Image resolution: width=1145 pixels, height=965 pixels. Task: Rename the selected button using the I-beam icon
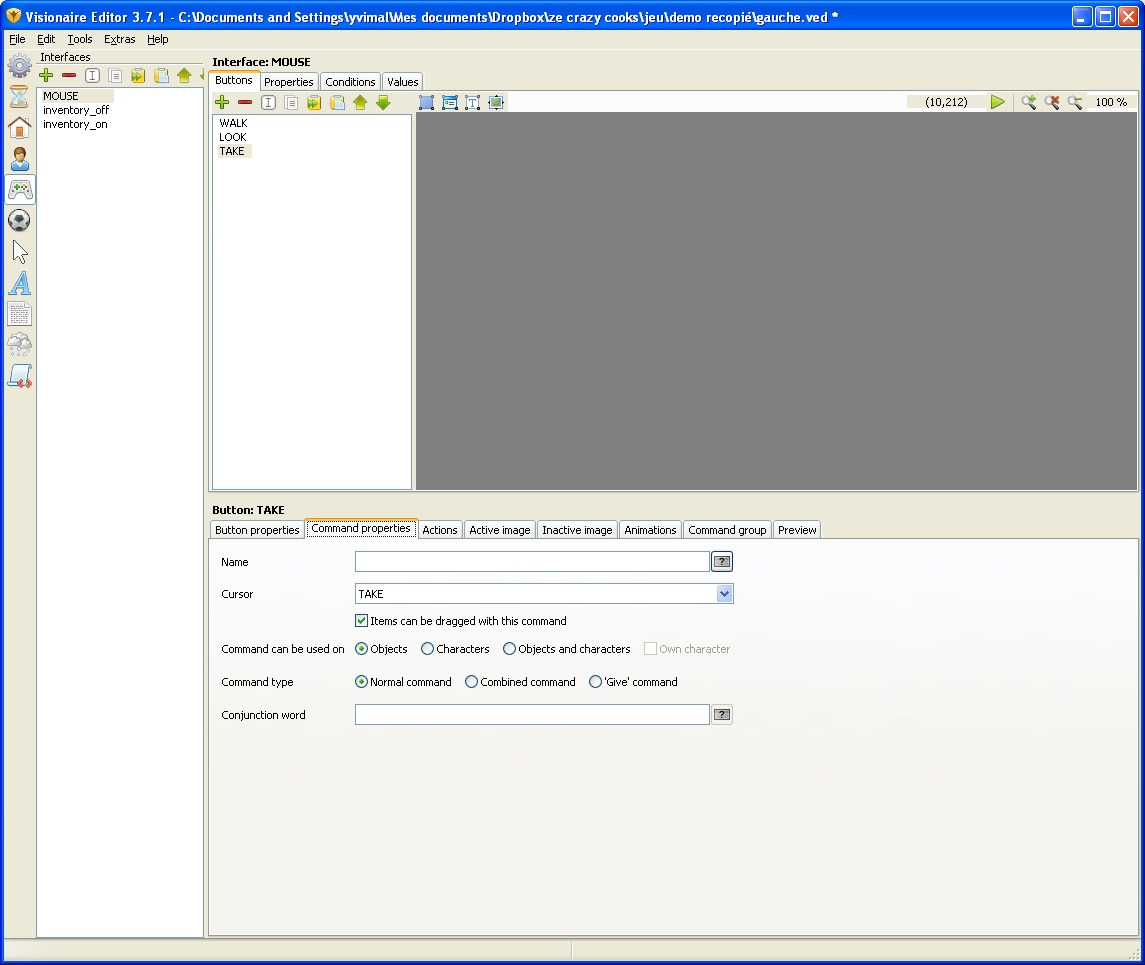(269, 103)
